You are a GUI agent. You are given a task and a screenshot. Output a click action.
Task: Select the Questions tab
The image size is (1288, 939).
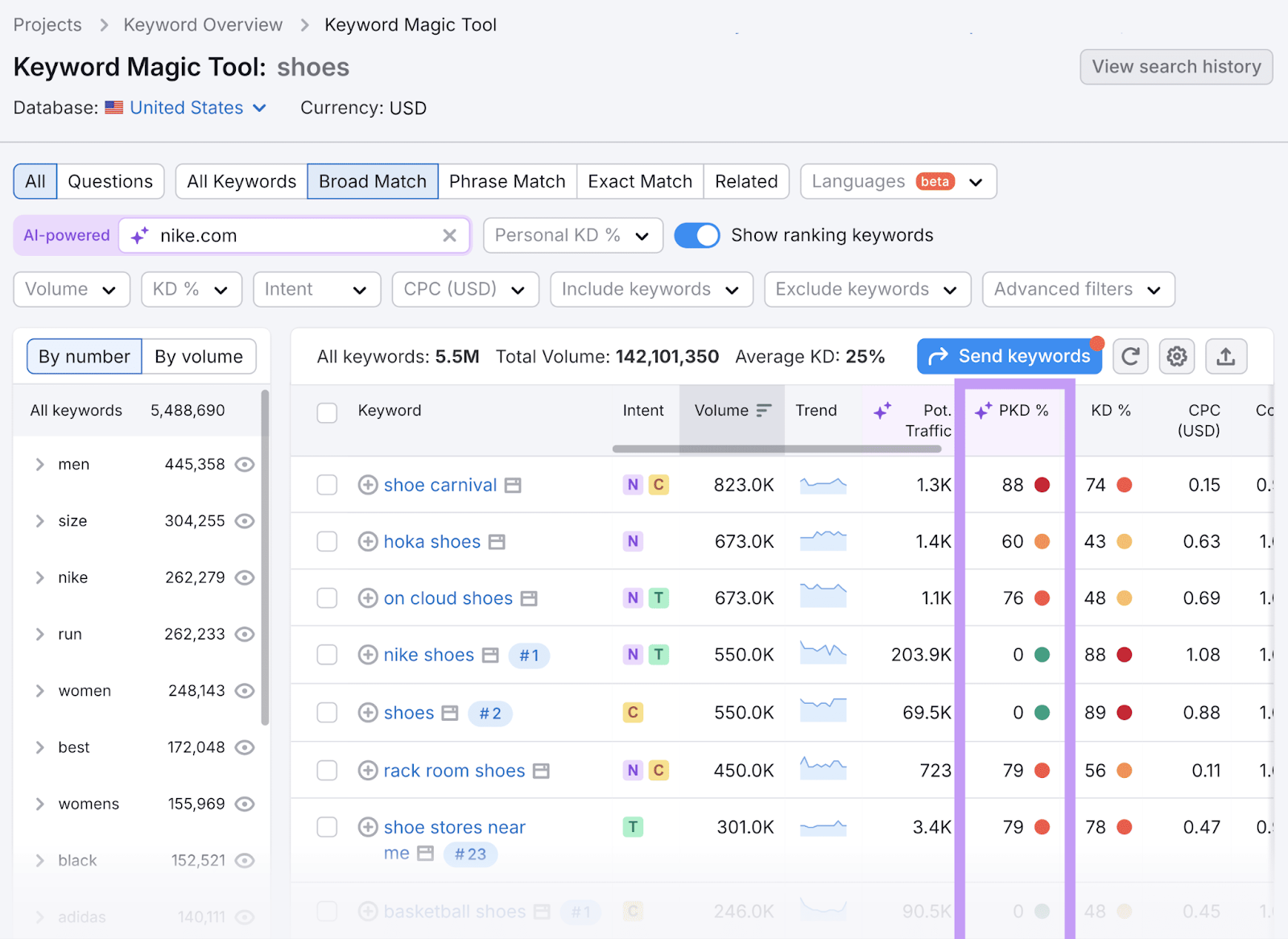(110, 181)
